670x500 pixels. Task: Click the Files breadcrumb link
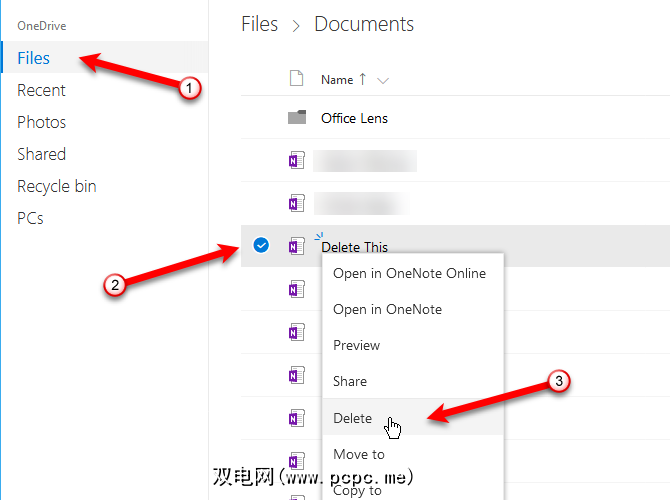[x=259, y=24]
